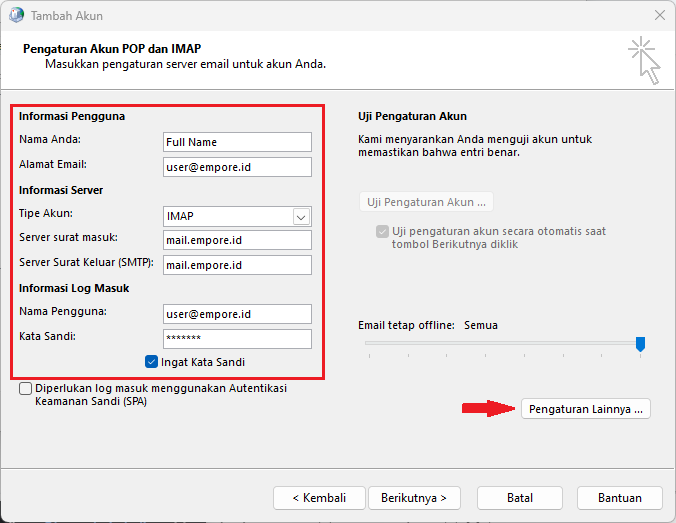Screen dimensions: 676x523
Task: Edit the Server Surat Keluar SMTP field
Action: click(x=237, y=265)
